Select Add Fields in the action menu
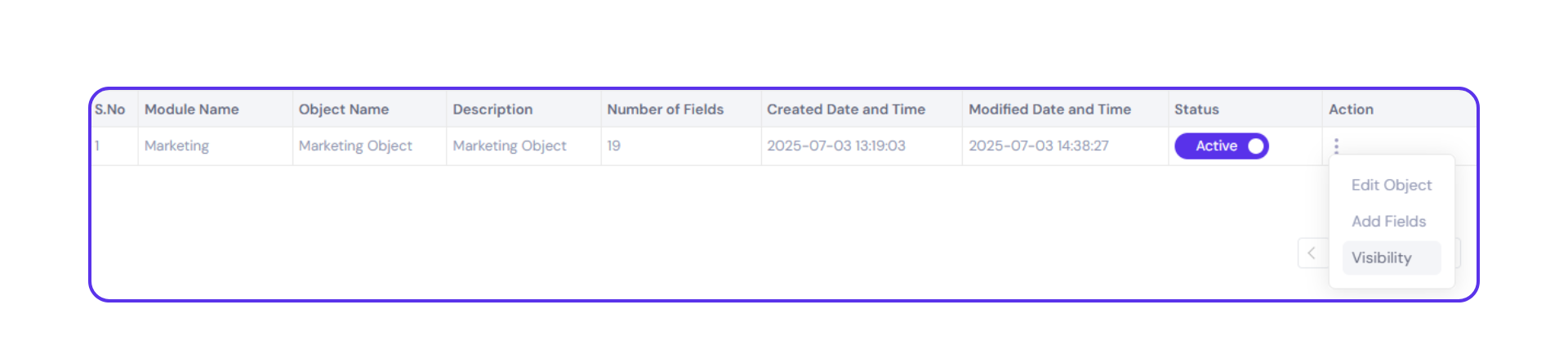The height and width of the screenshot is (363, 1568). coord(1388,222)
